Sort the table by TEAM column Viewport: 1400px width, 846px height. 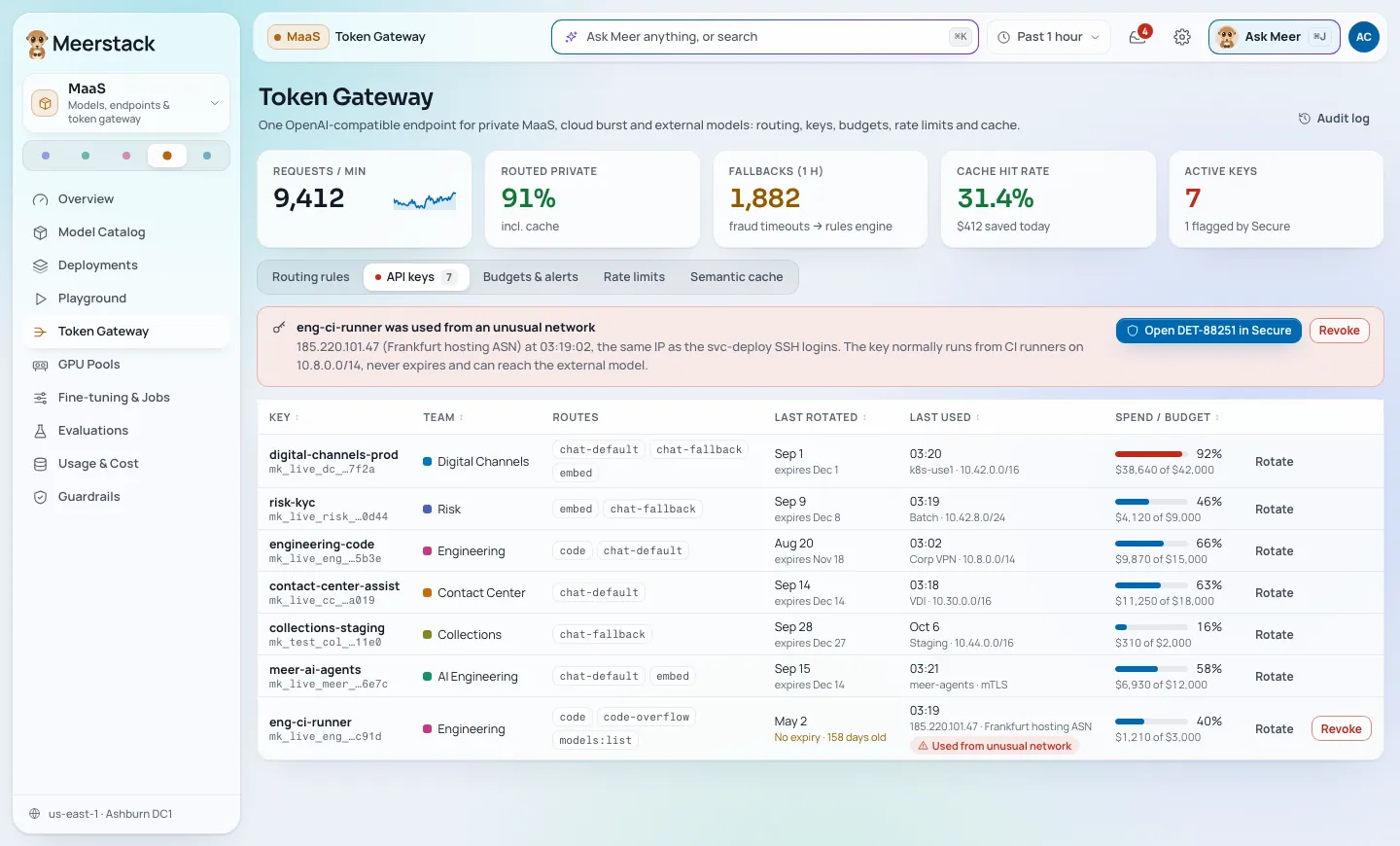(x=443, y=417)
